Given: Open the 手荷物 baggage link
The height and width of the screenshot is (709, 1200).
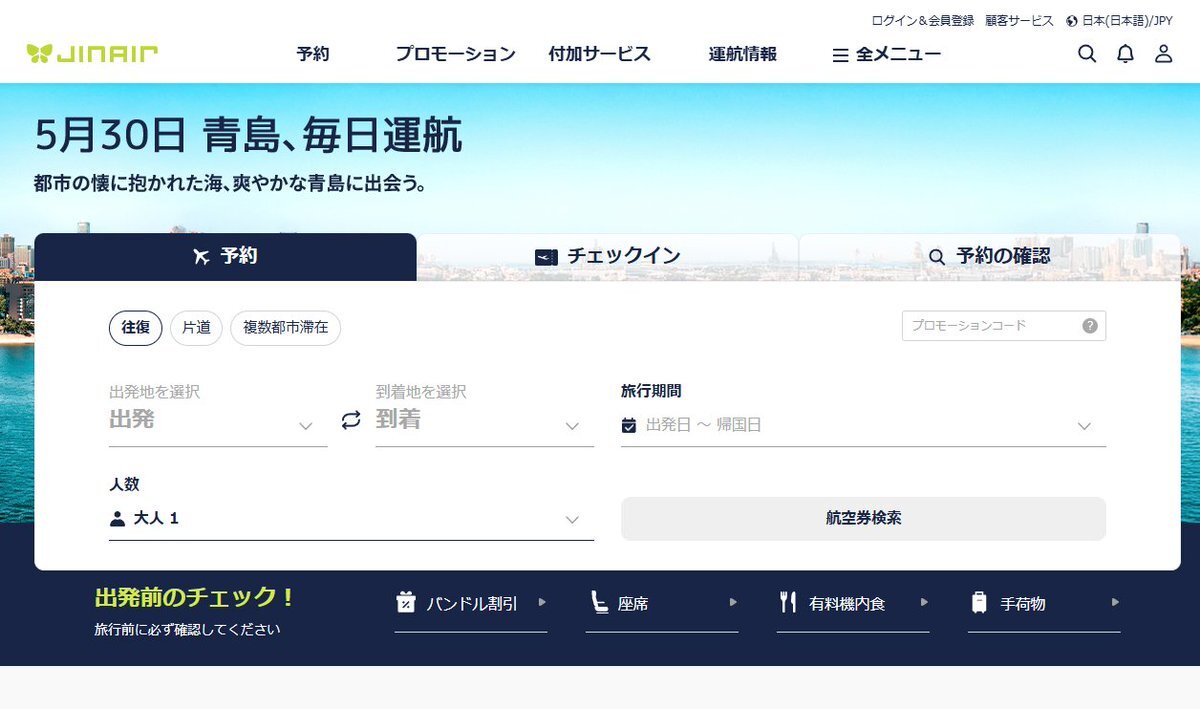Looking at the screenshot, I should [1044, 603].
